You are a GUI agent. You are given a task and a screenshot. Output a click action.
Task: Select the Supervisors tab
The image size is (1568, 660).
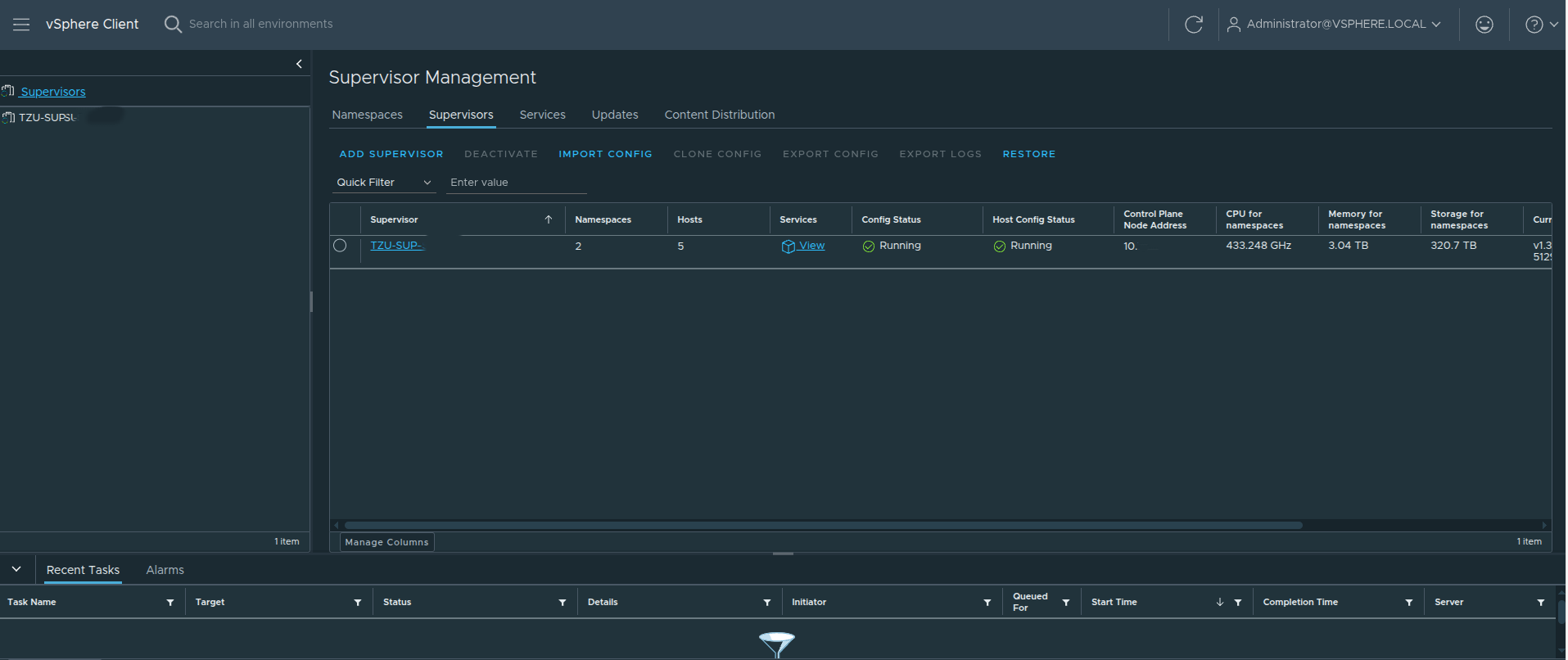tap(461, 115)
